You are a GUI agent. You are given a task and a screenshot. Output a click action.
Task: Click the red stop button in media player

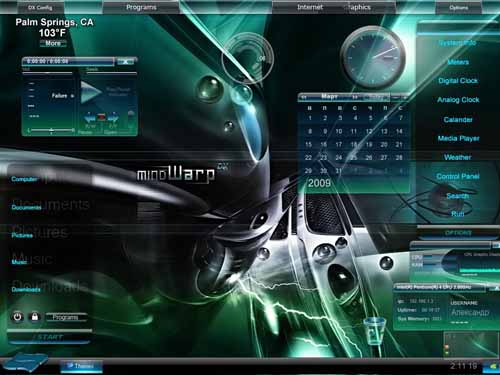pyautogui.click(x=101, y=117)
